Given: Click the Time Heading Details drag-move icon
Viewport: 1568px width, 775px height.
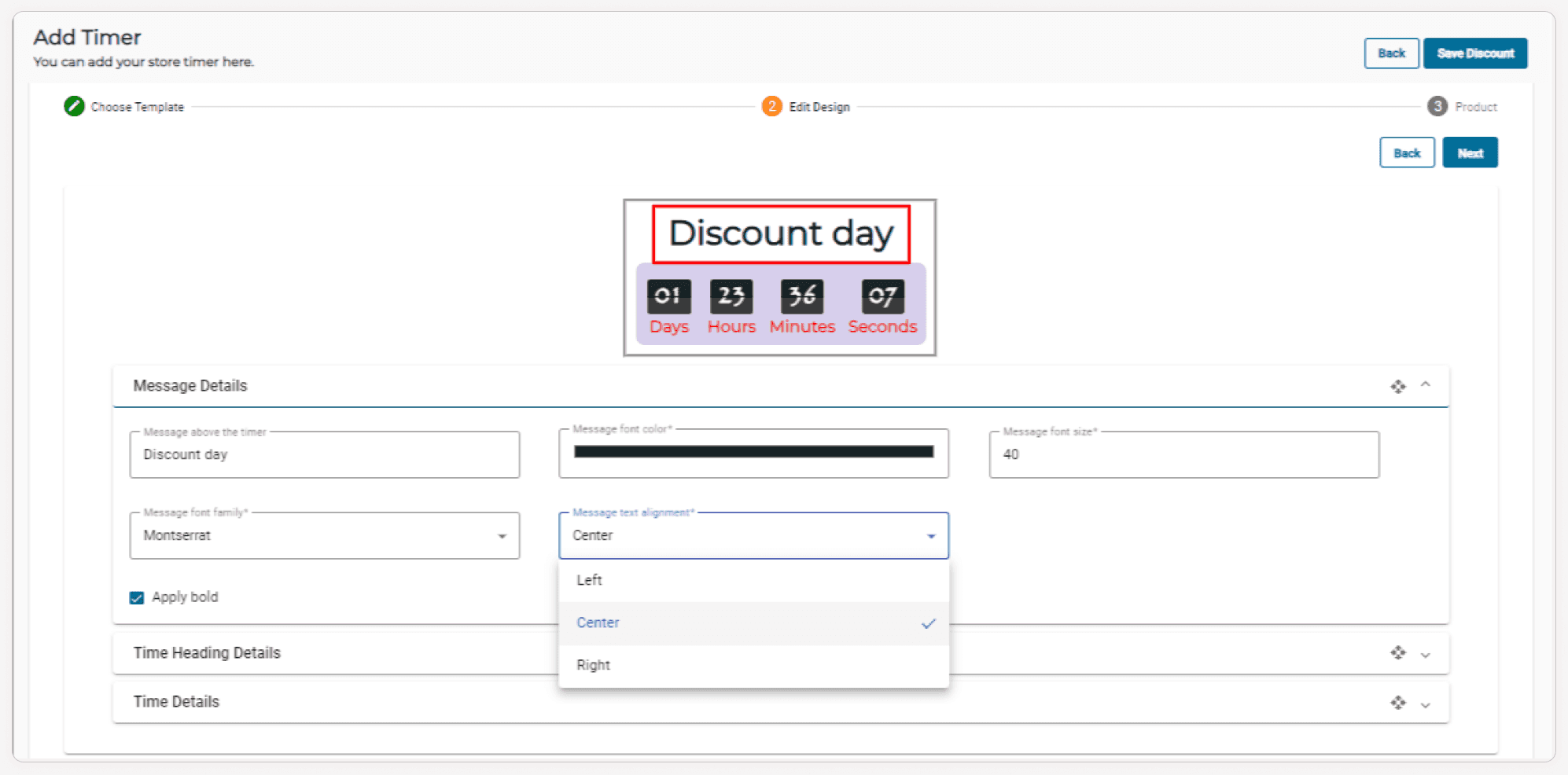Looking at the screenshot, I should pos(1397,653).
